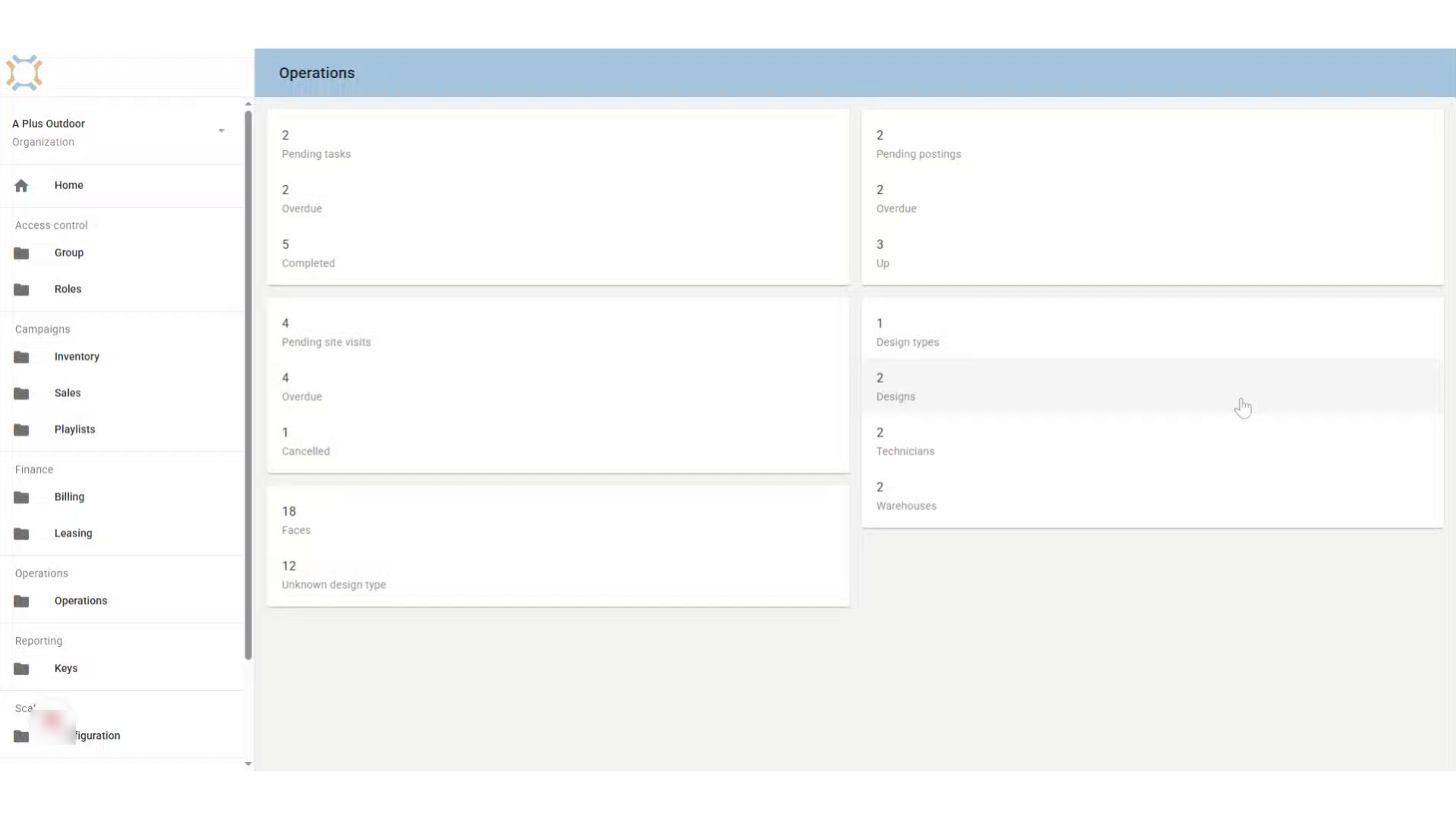1456x819 pixels.
Task: Go to Home in sidebar
Action: click(x=121, y=186)
